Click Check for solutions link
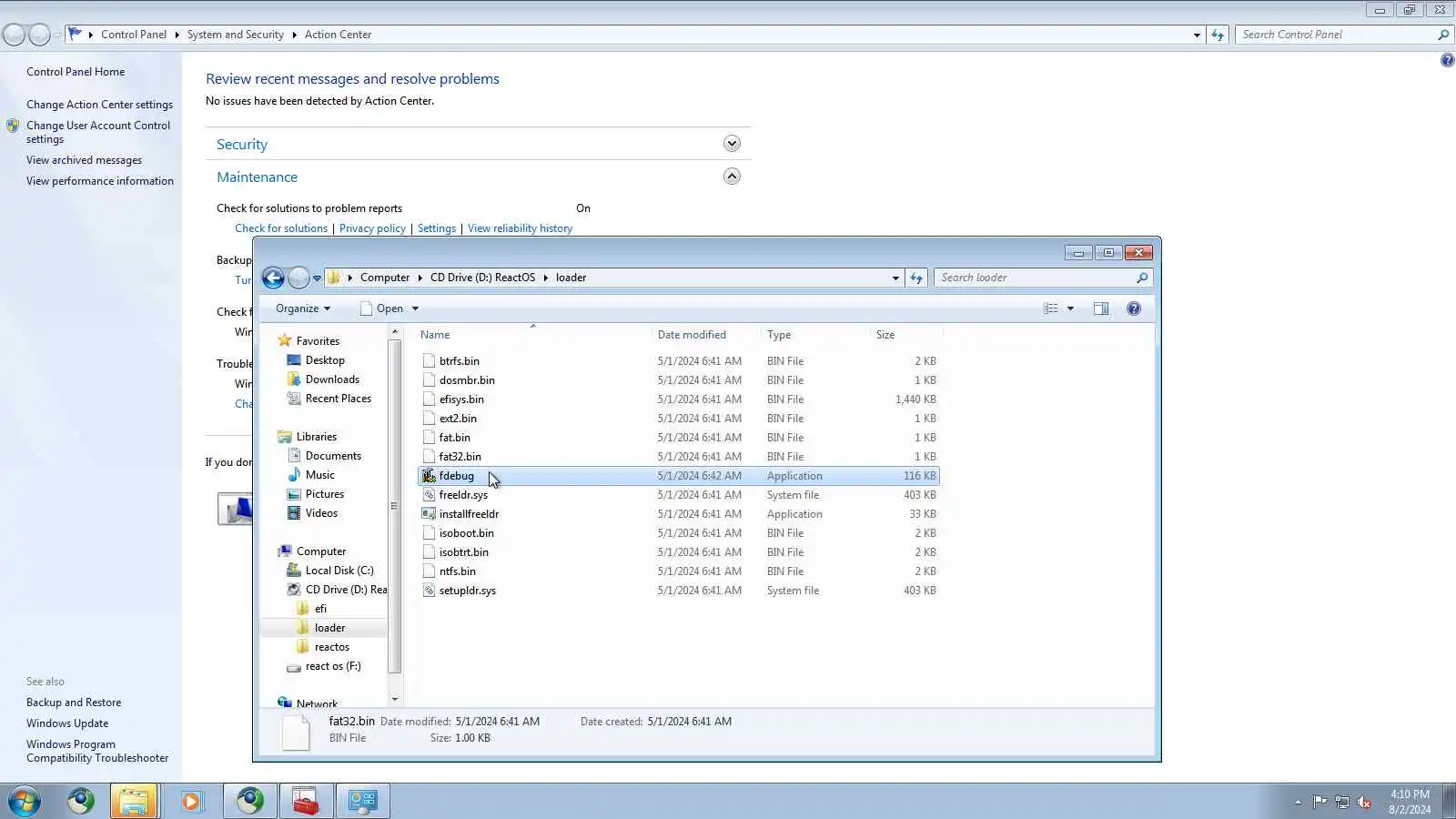Image resolution: width=1456 pixels, height=819 pixels. 281,228
